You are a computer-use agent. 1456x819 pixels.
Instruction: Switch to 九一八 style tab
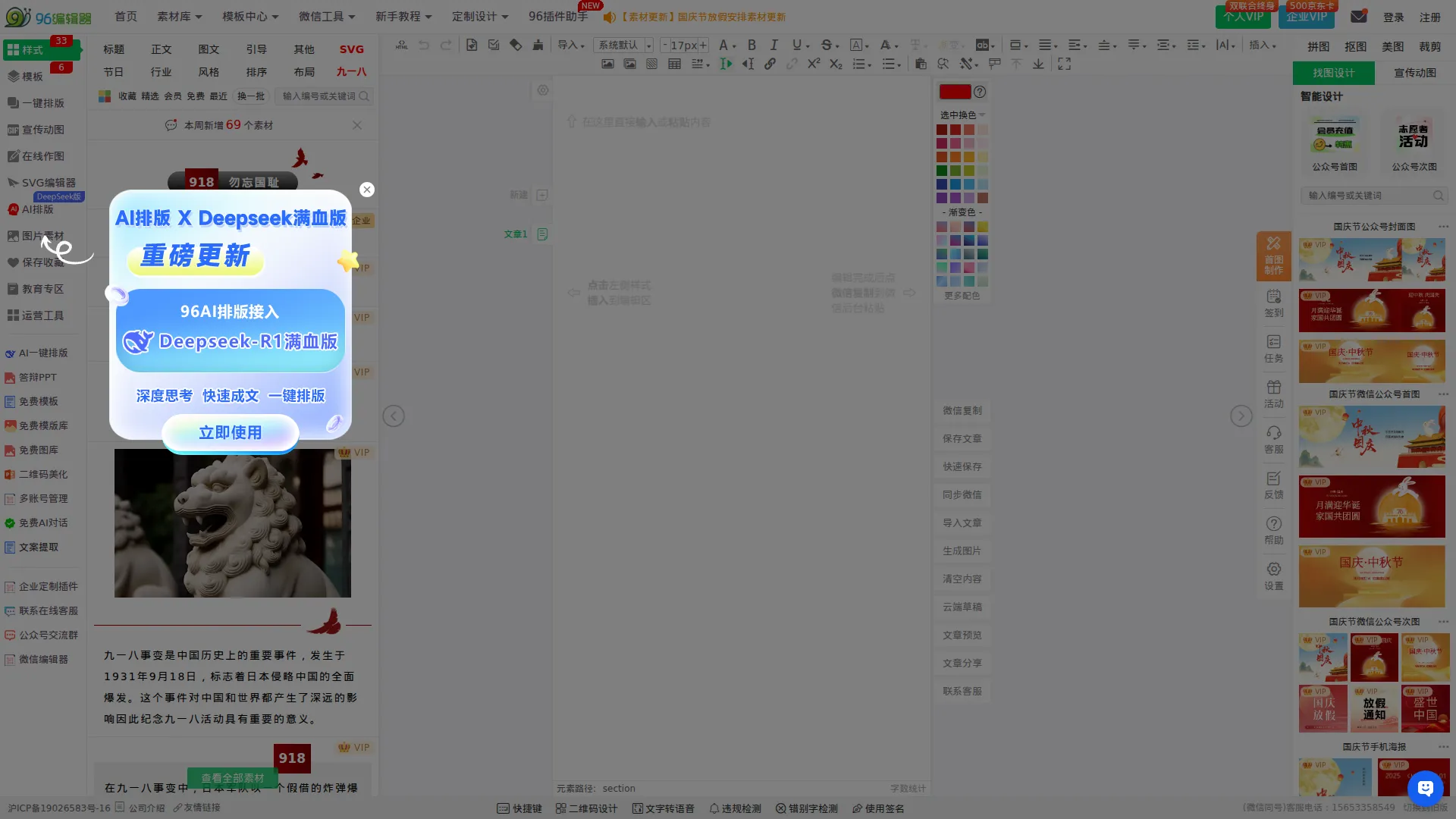[351, 72]
